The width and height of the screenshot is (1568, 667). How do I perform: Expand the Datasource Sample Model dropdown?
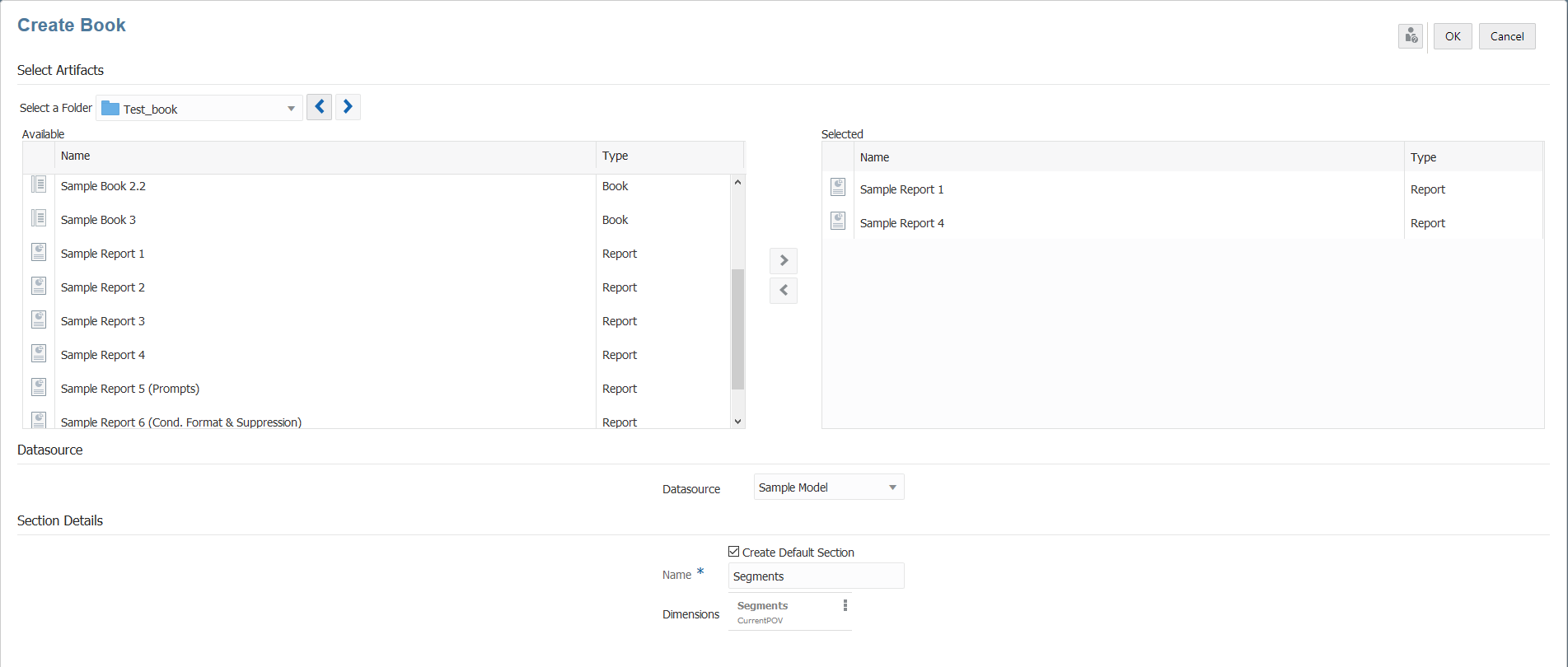tap(892, 487)
